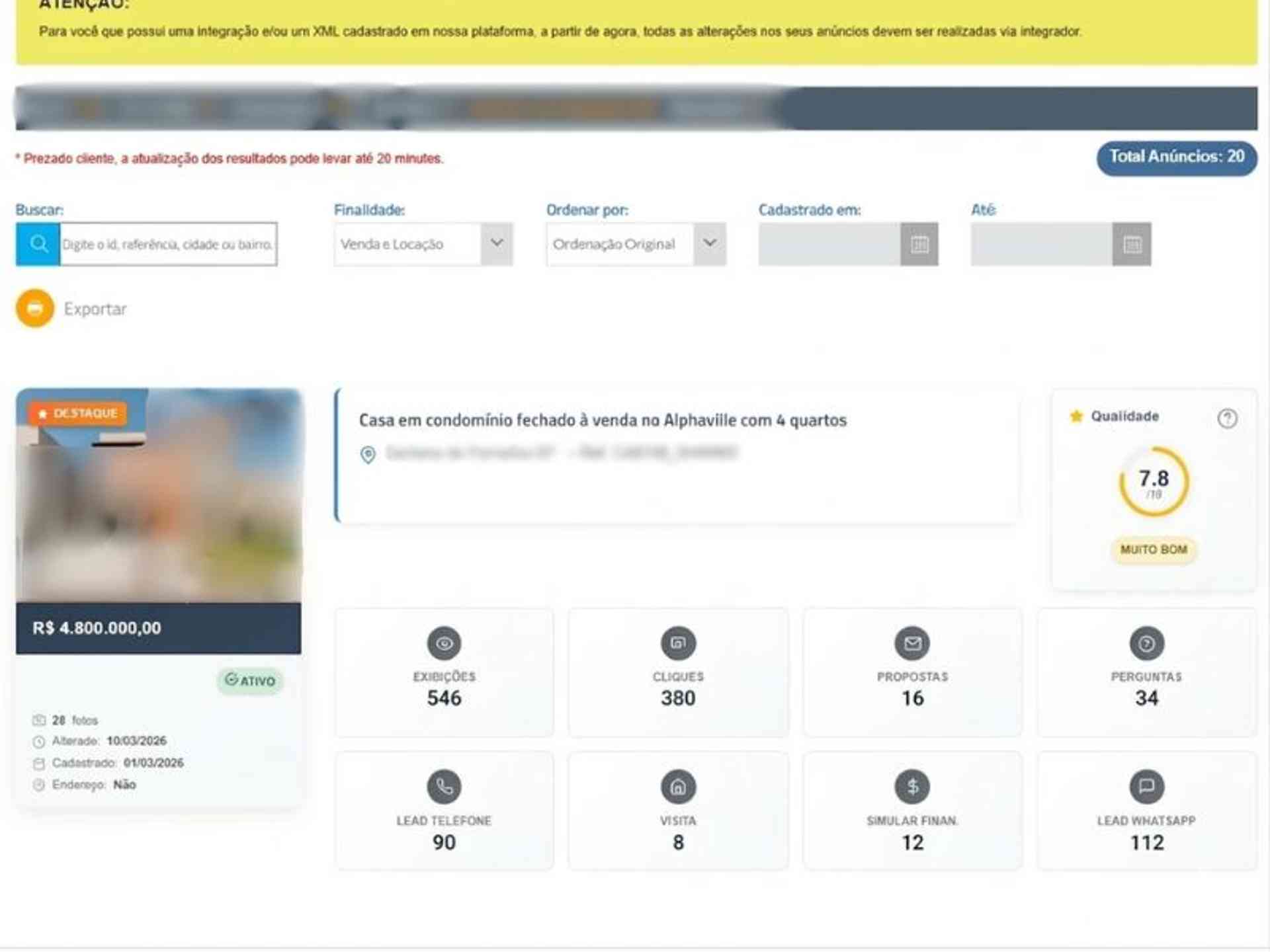Expand the Finalidade dropdown arrow

pos(497,244)
